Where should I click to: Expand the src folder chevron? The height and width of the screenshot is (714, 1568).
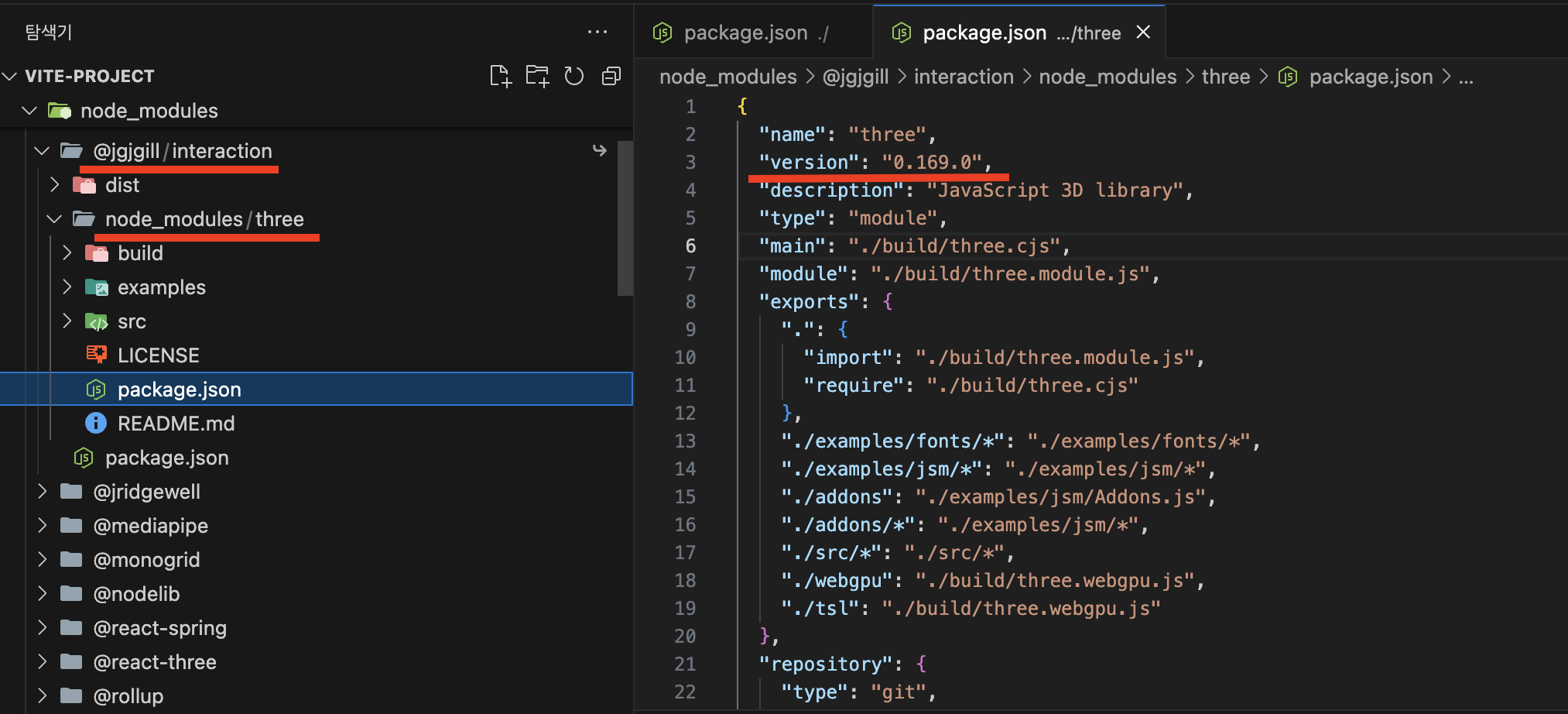67,321
